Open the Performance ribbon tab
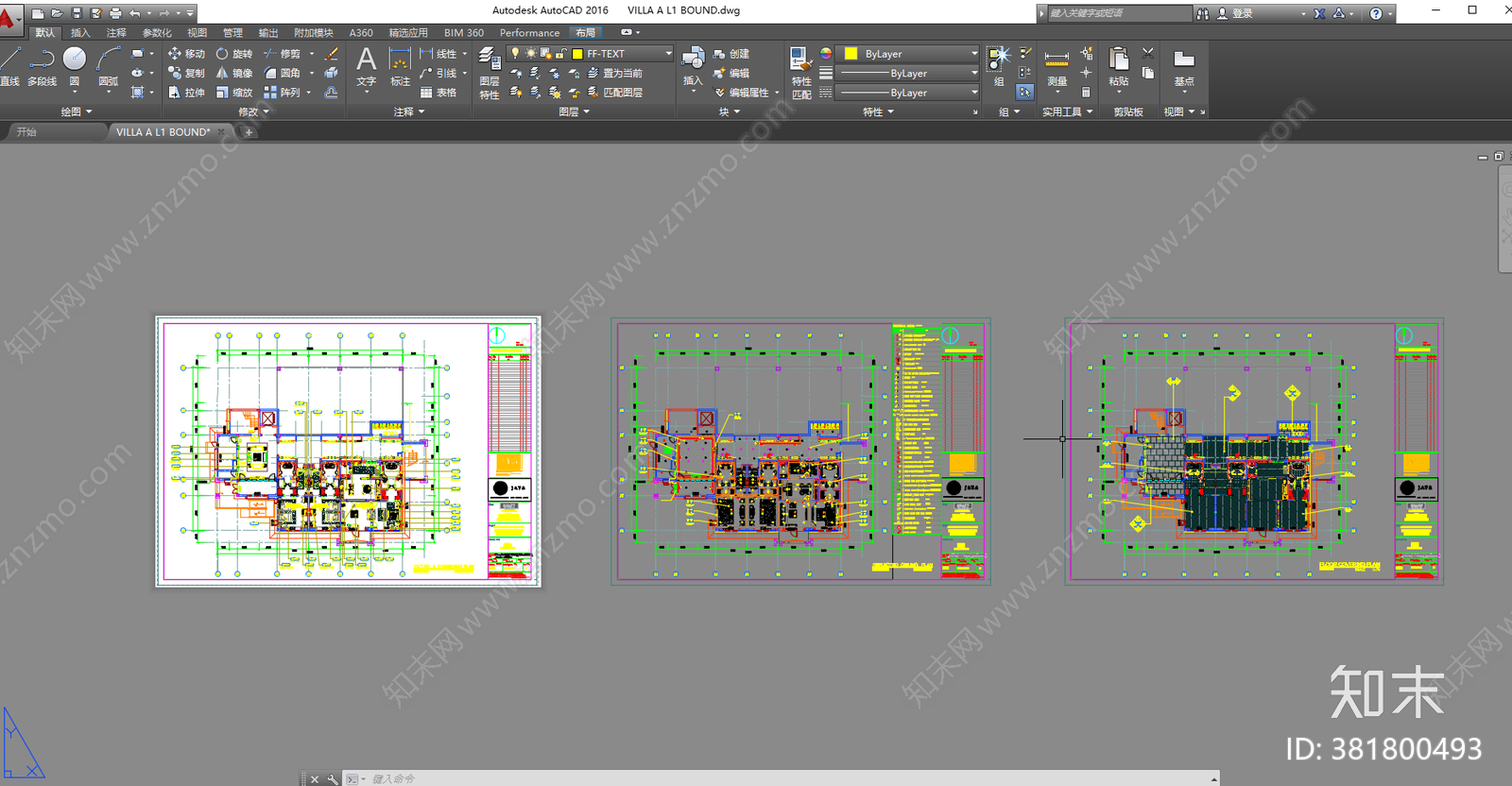Viewport: 1512px width, 786px height. point(529,33)
